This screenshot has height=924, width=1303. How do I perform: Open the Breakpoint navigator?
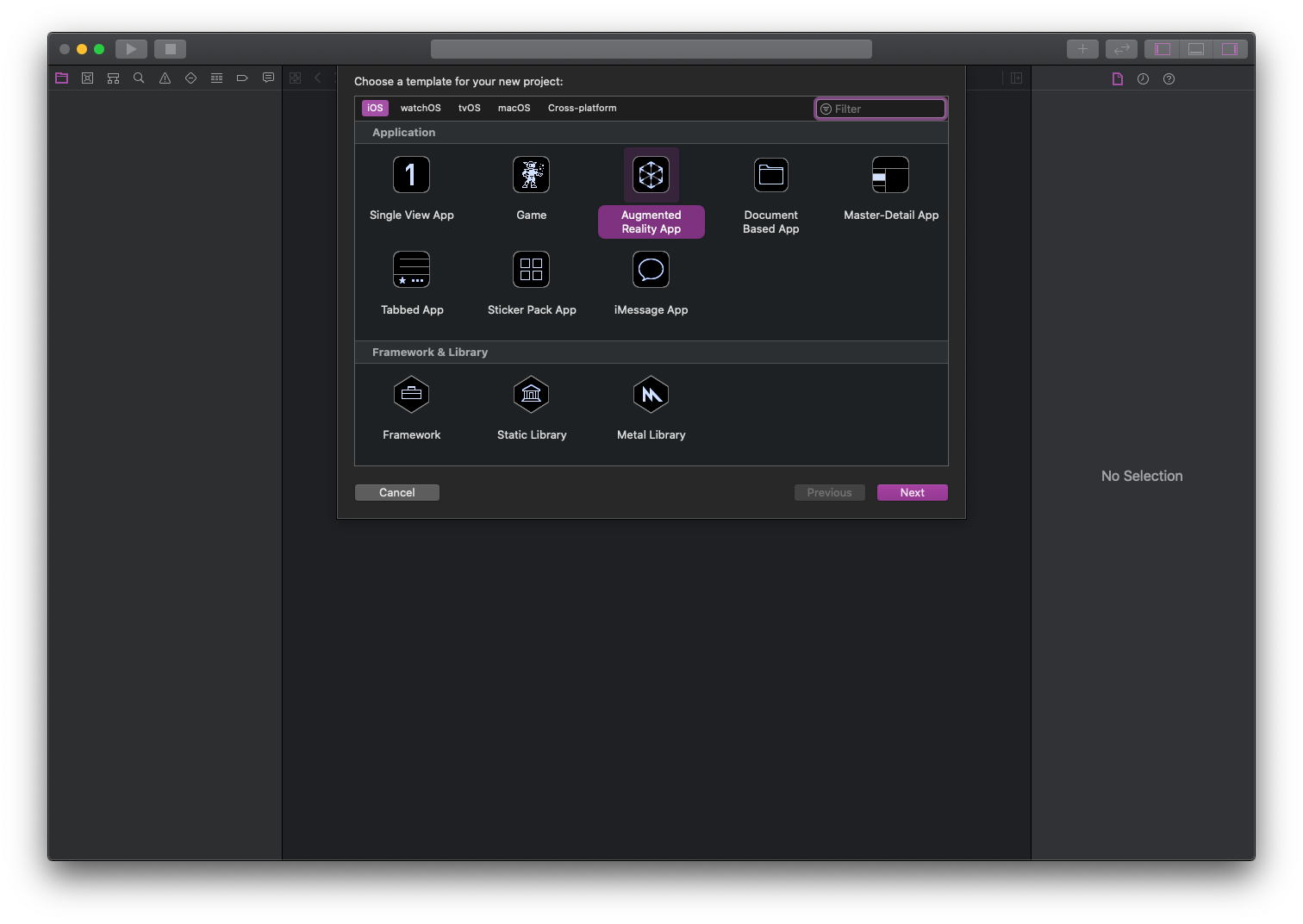tap(242, 78)
